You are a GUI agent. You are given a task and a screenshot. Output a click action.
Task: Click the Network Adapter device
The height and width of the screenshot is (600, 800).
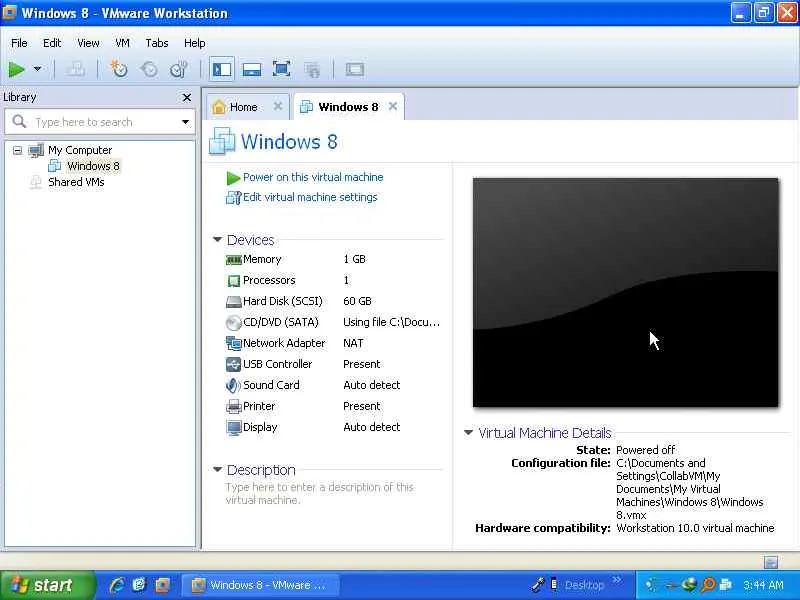click(x=284, y=343)
